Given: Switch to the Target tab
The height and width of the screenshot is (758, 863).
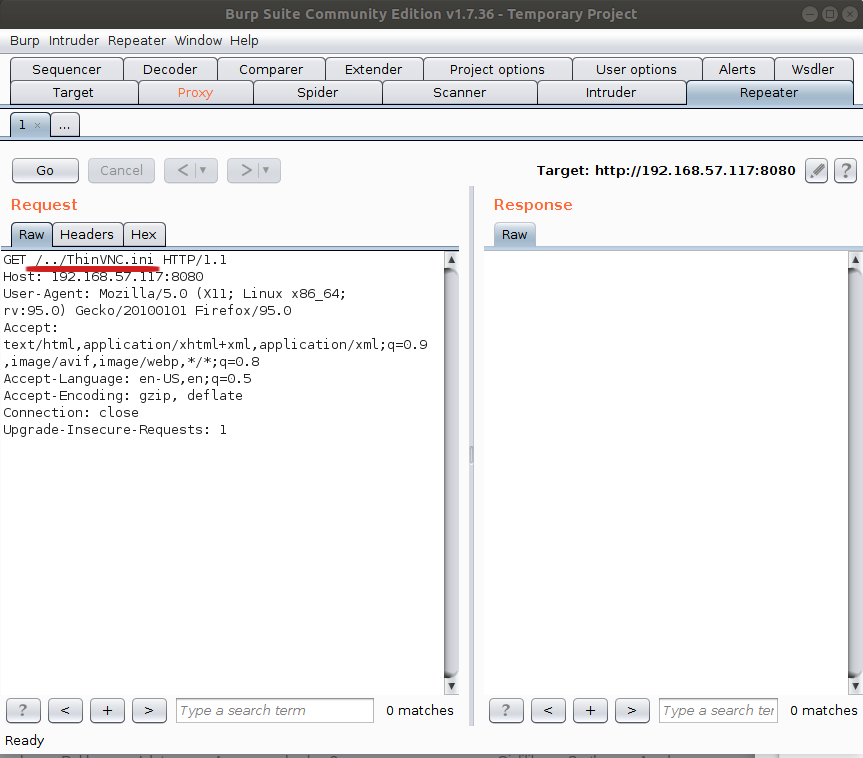Looking at the screenshot, I should pos(73,92).
